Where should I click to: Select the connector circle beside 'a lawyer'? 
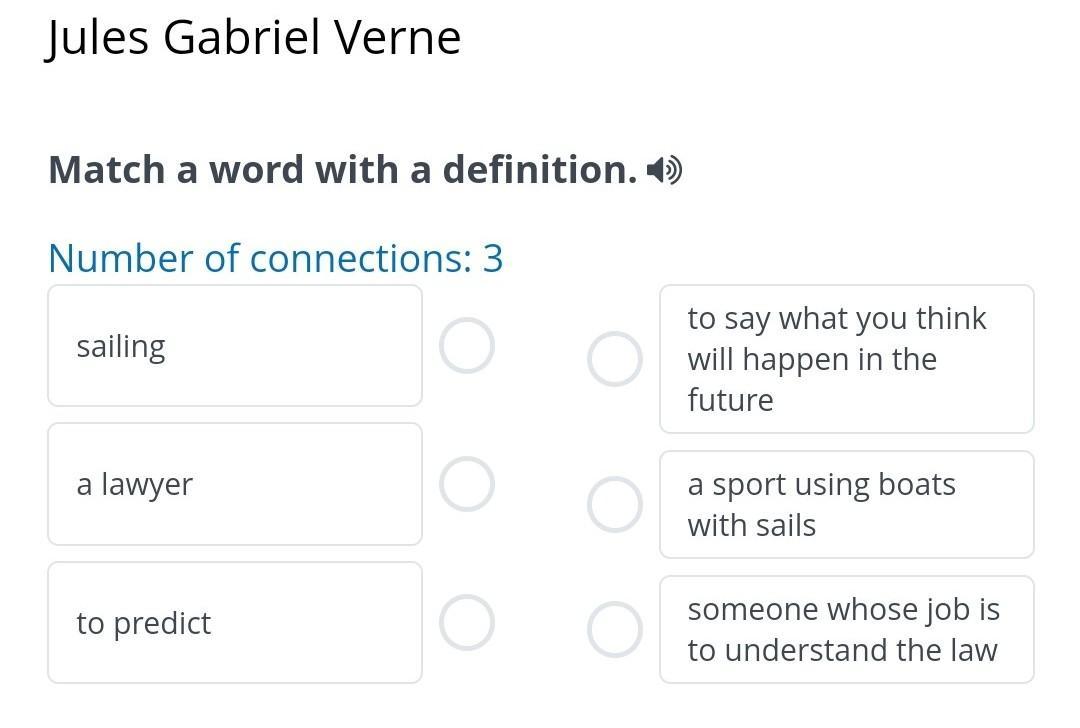[467, 484]
